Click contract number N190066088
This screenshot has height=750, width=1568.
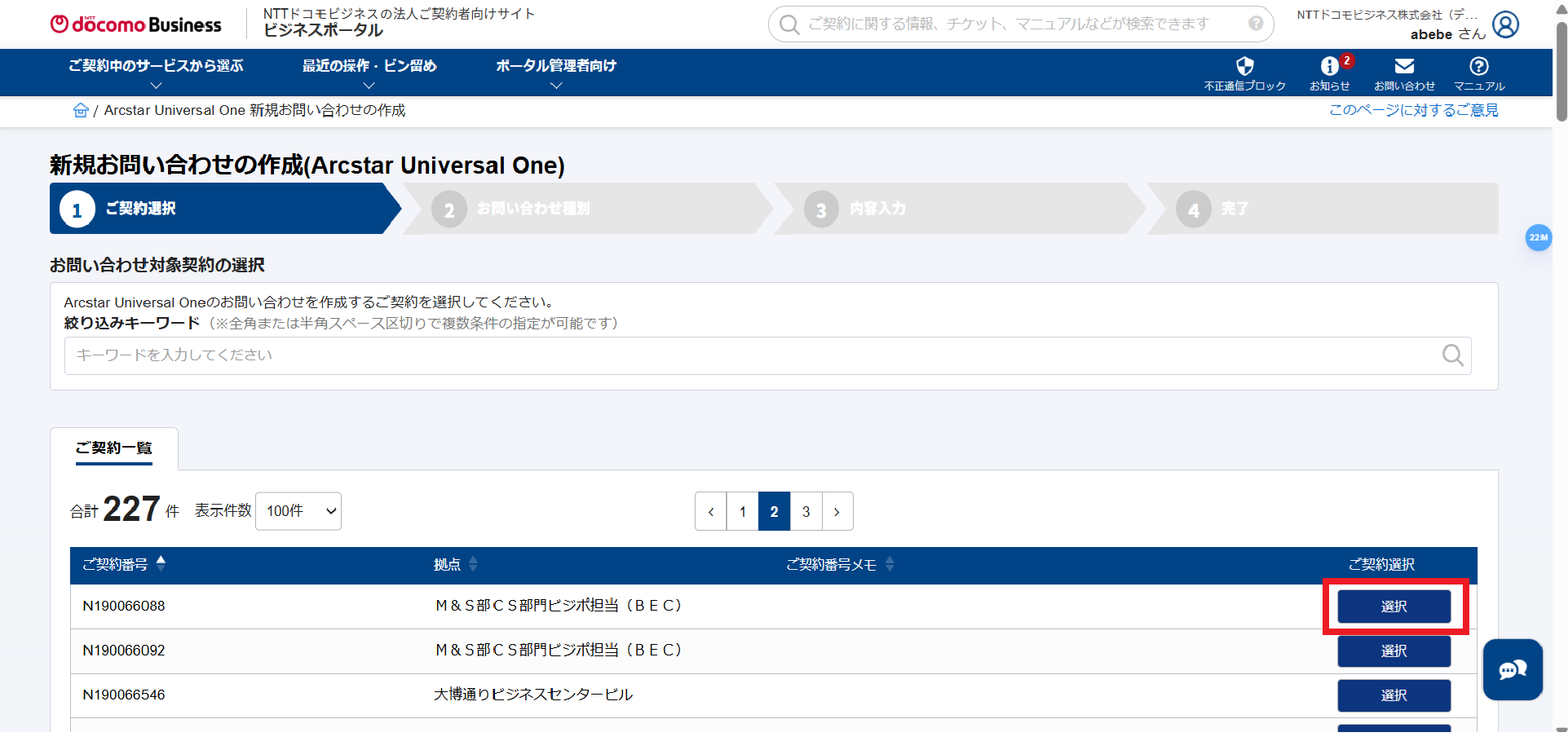tap(124, 607)
